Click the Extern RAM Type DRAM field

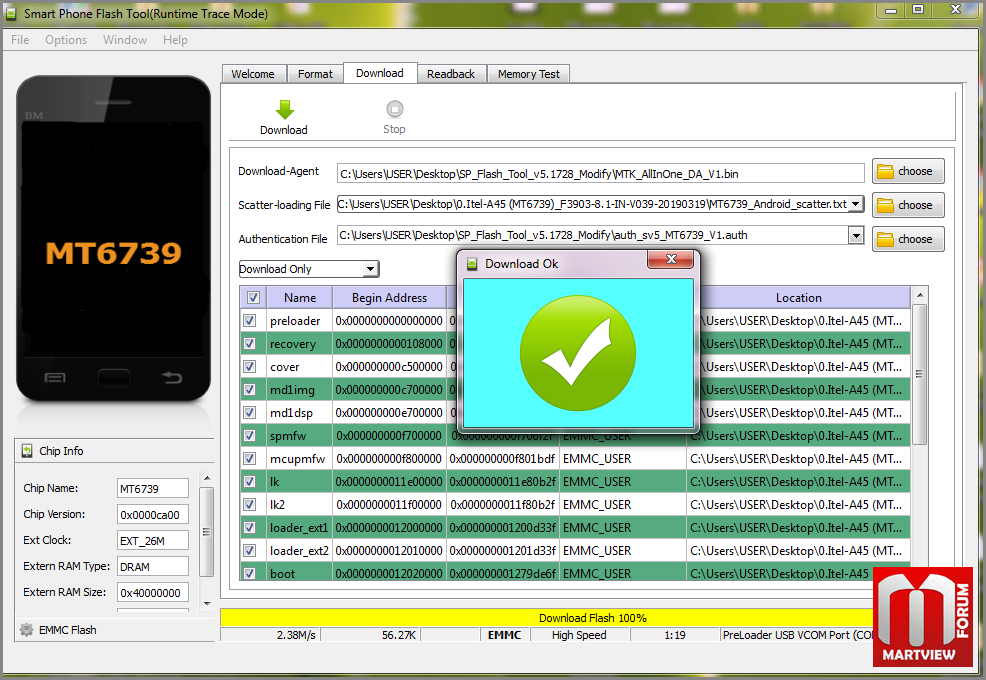click(153, 567)
